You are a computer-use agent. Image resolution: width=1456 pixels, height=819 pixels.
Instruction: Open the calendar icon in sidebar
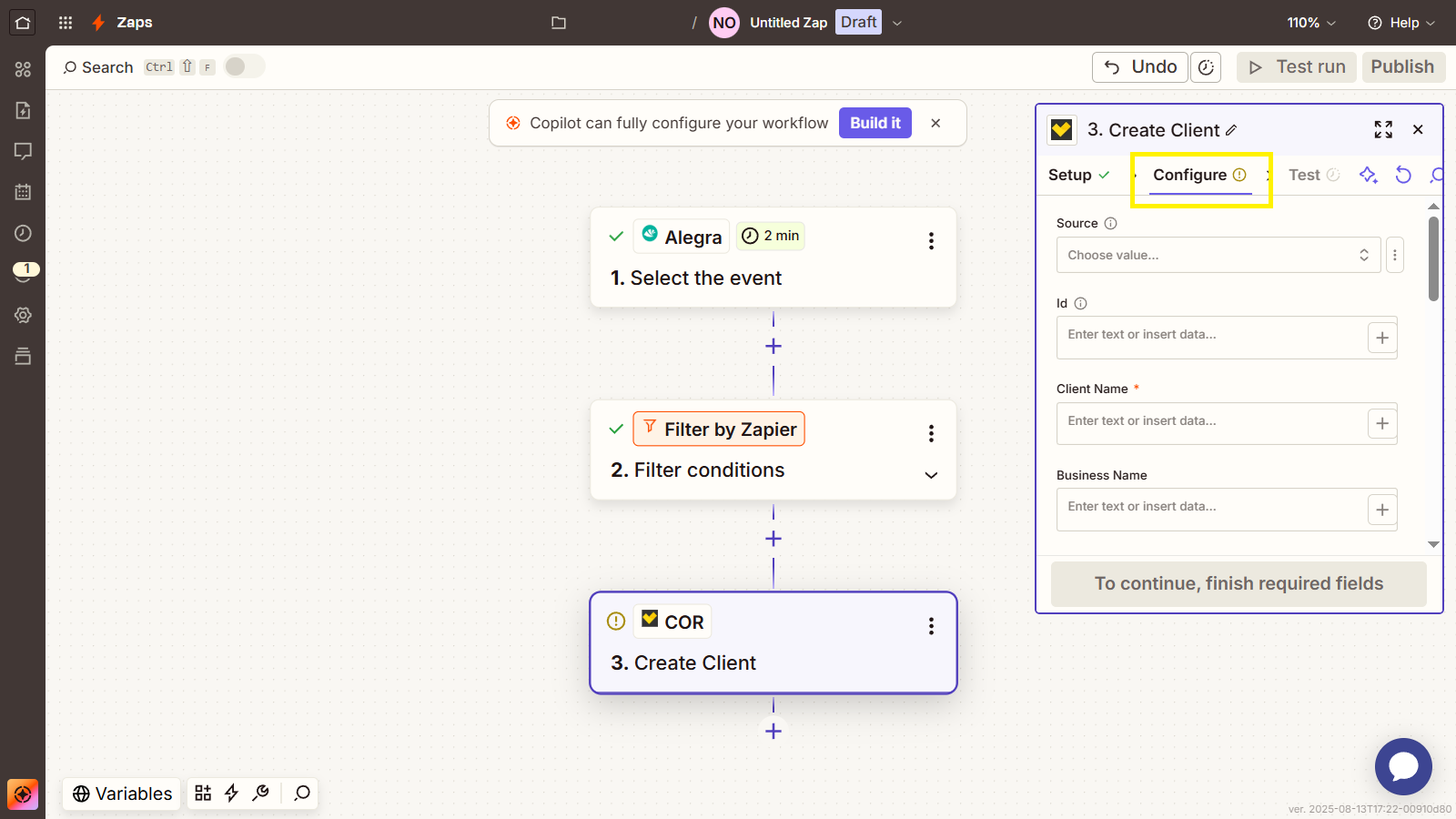23,192
